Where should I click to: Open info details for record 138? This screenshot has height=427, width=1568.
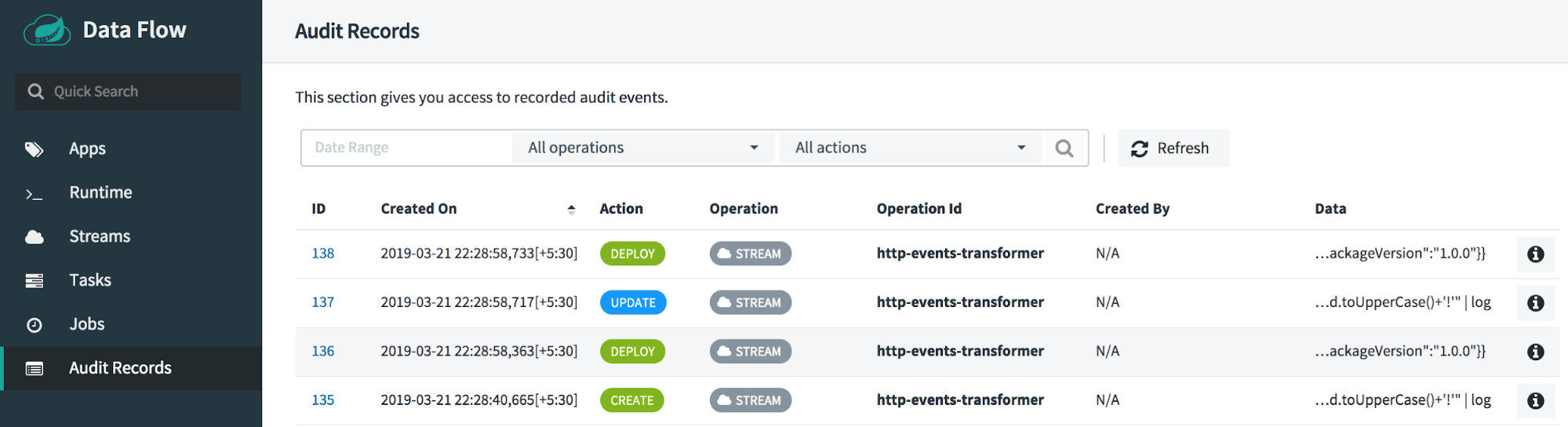tap(1535, 254)
